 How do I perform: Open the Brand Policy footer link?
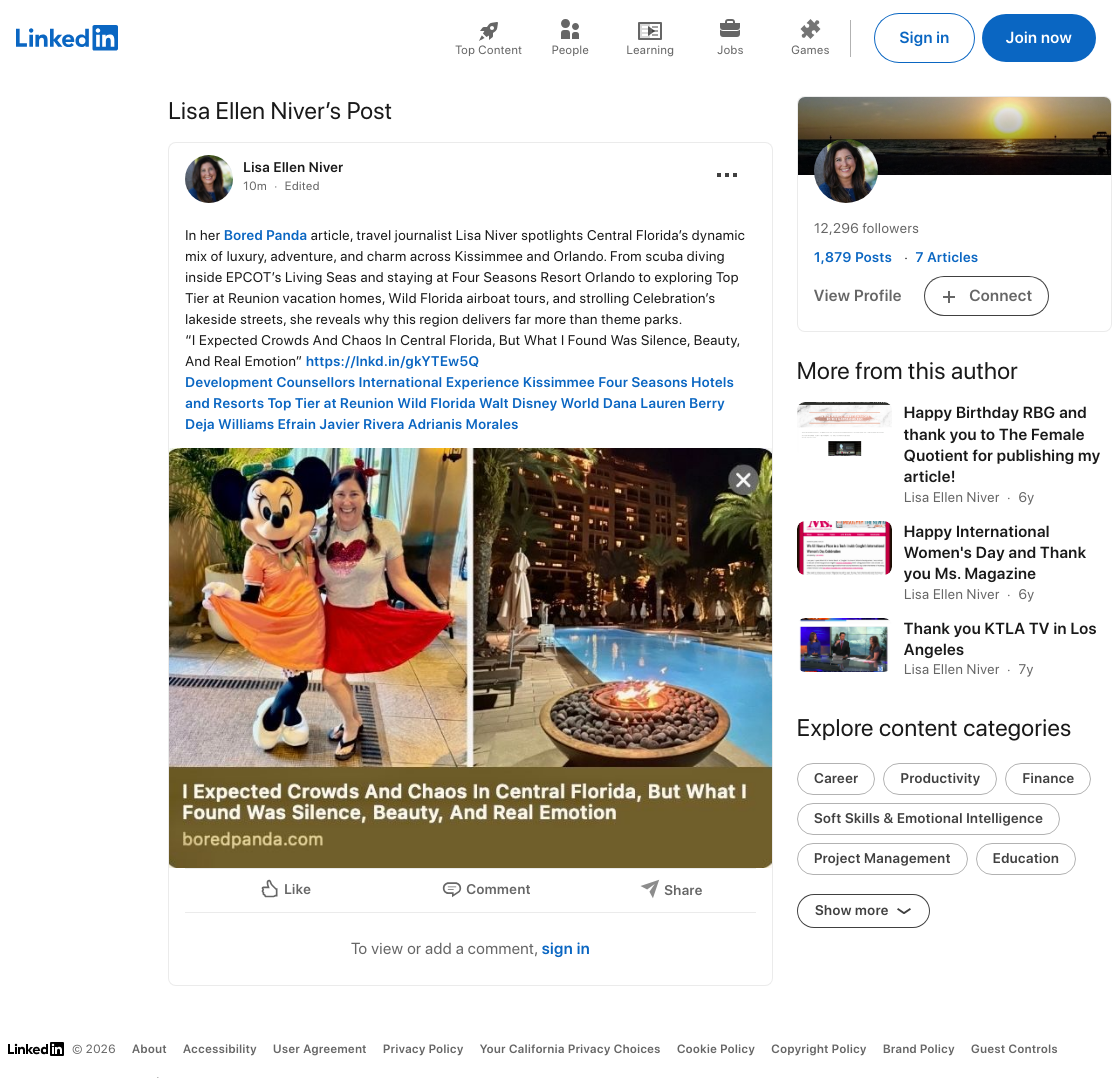tap(918, 1049)
